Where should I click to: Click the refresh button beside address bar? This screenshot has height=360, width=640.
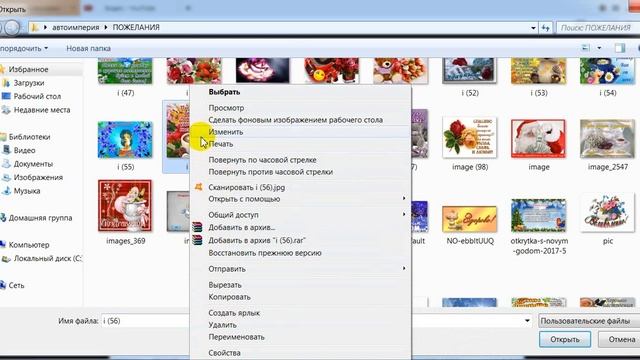[x=545, y=28]
